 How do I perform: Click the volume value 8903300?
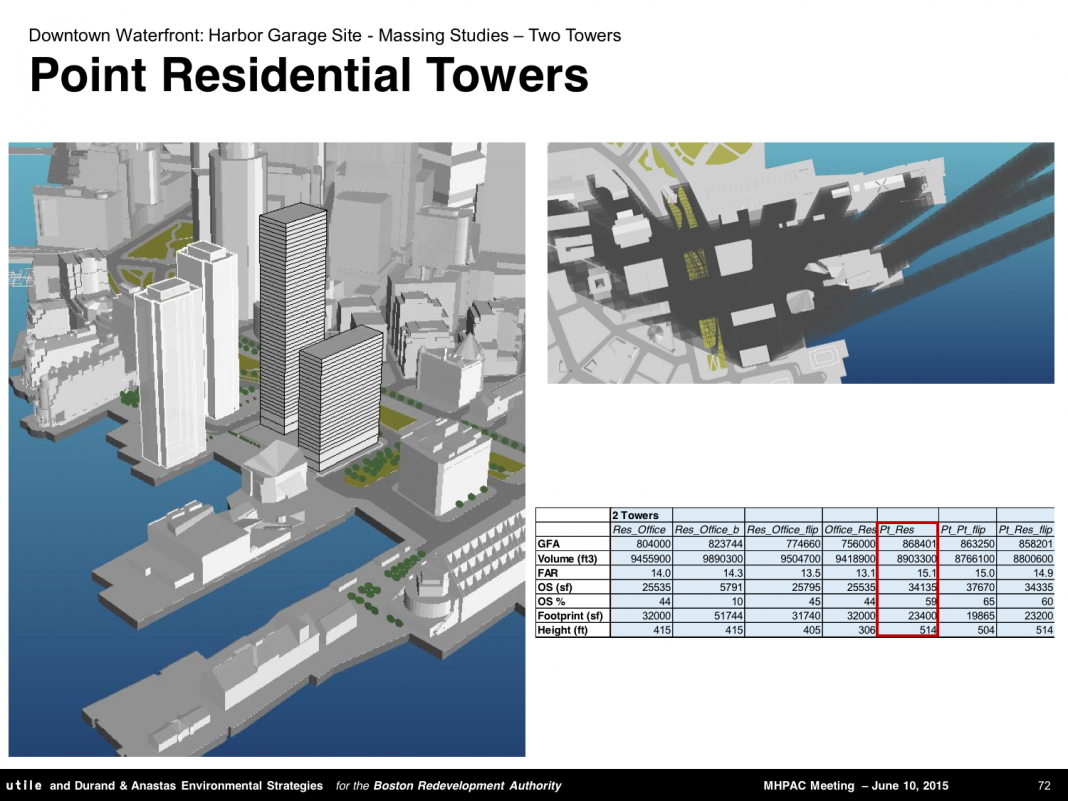click(x=915, y=559)
